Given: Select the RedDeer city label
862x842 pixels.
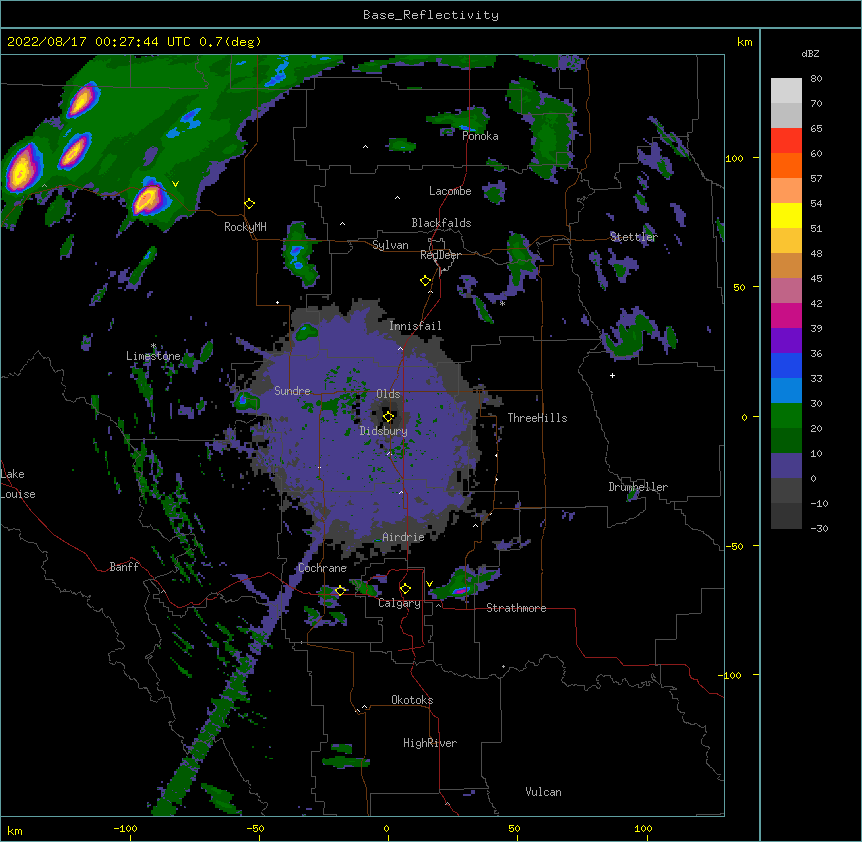Looking at the screenshot, I should [x=440, y=255].
